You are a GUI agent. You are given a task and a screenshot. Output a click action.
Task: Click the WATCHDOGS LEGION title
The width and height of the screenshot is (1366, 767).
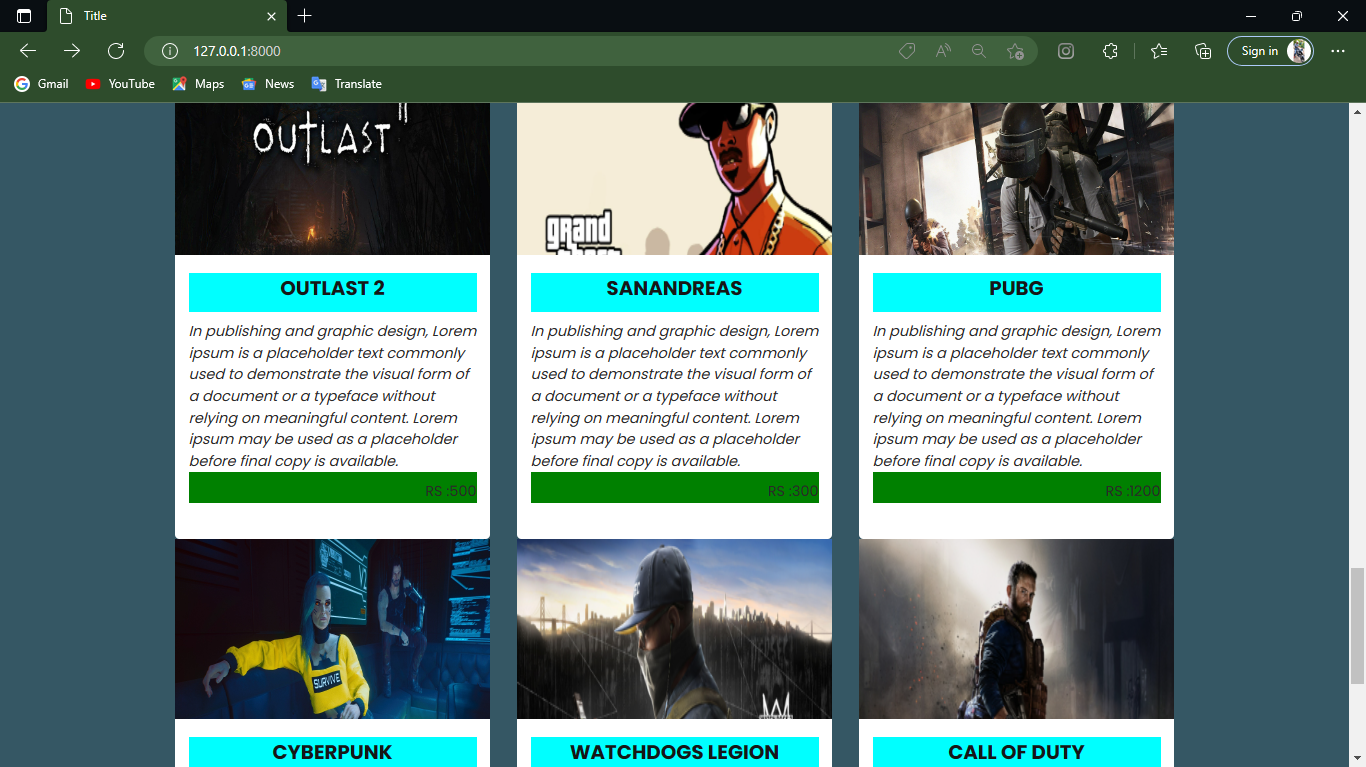(675, 752)
